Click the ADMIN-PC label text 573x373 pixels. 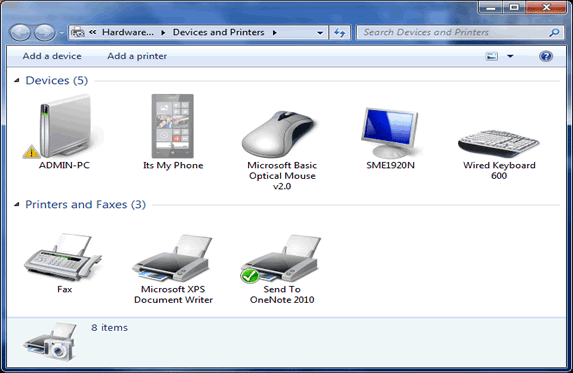(64, 165)
